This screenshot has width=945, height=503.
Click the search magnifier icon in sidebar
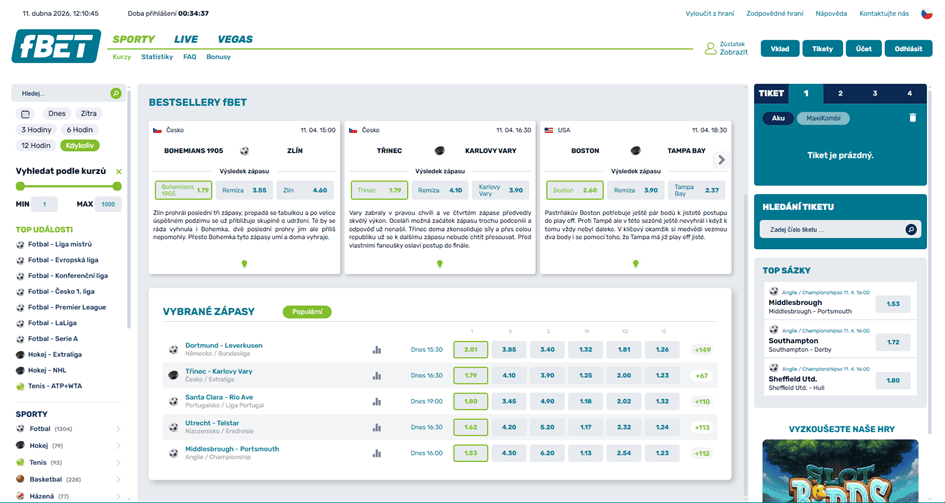[116, 93]
